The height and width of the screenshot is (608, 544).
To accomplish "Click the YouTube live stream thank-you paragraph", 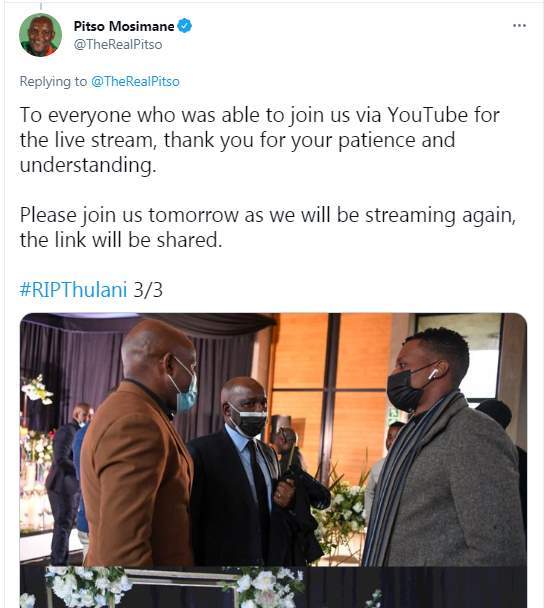I will tap(259, 140).
